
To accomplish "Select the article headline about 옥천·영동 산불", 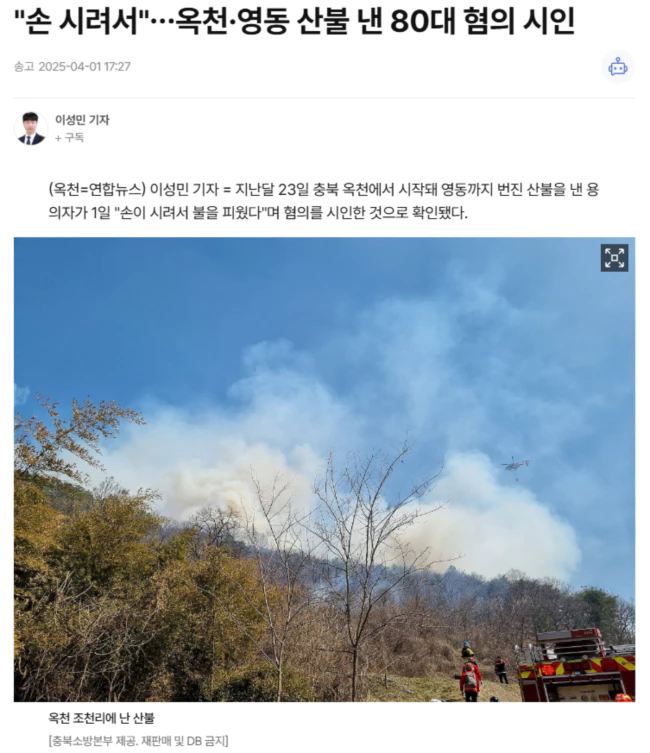I will (x=294, y=21).
